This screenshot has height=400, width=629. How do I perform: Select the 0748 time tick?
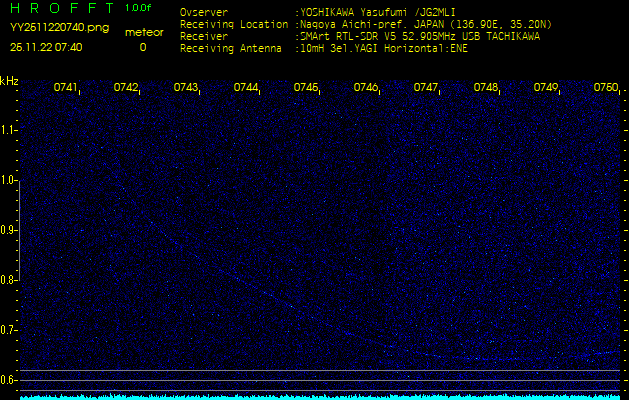[486, 88]
